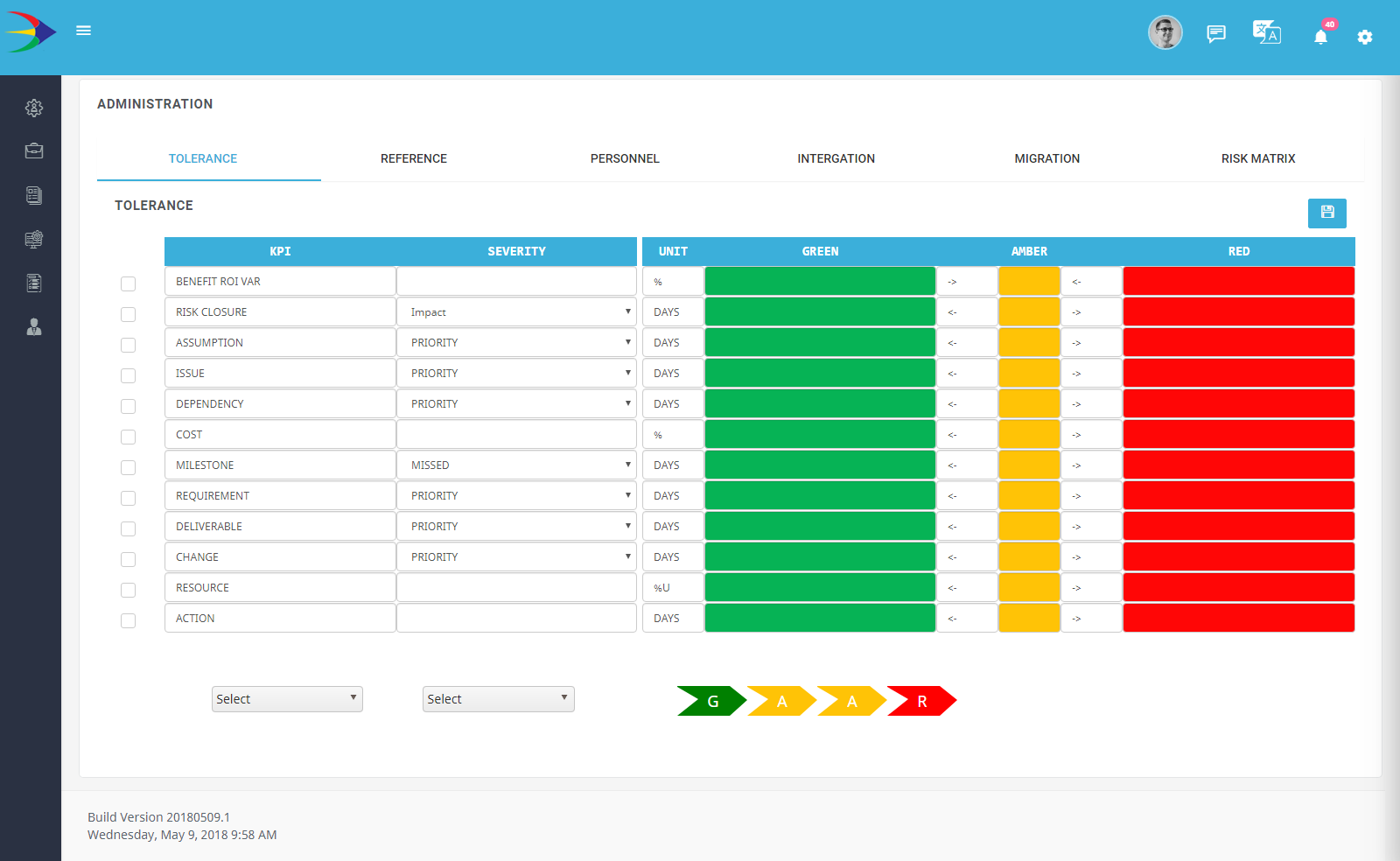Screen dimensions: 1400x861
Task: Click the user person icon in sidebar
Action: click(34, 326)
